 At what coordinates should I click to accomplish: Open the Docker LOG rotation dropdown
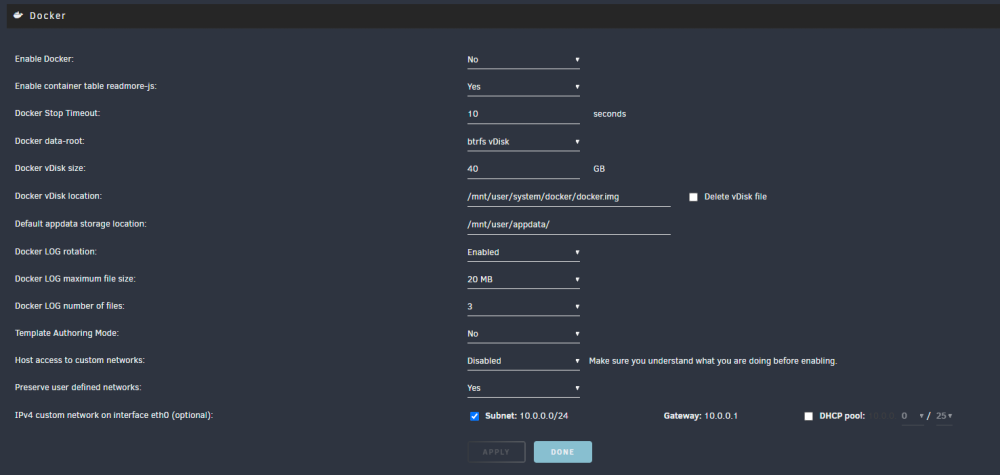[524, 252]
